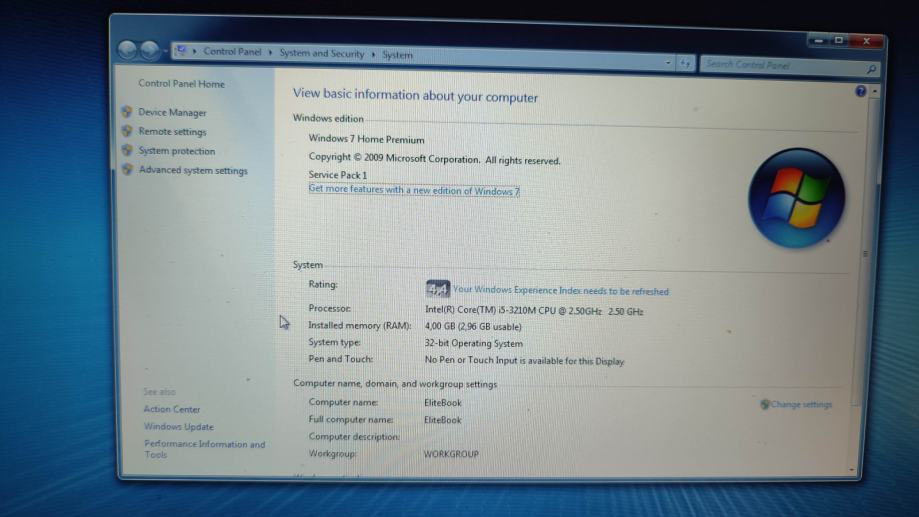
Task: Click the vertical scrollbar down arrow
Action: point(852,469)
